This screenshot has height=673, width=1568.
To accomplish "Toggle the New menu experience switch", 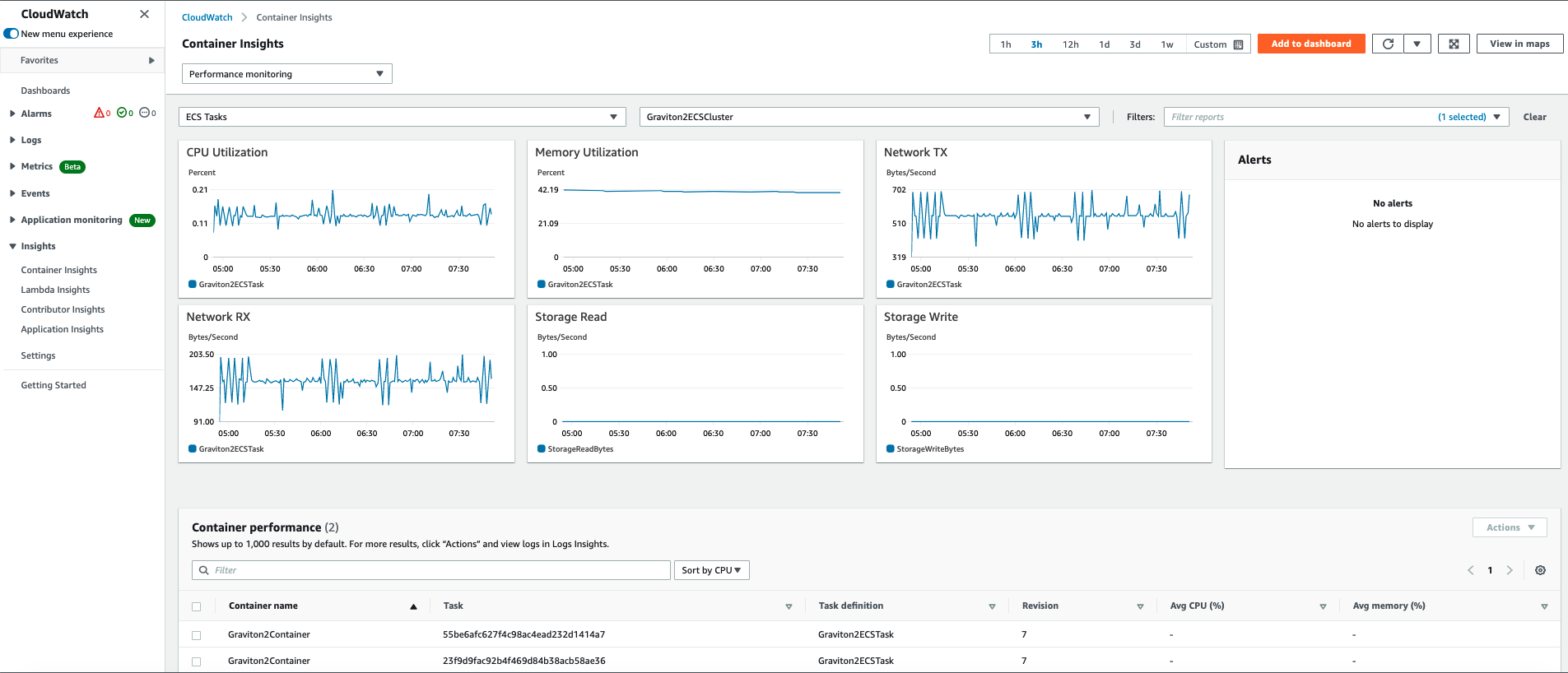I will coord(12,34).
